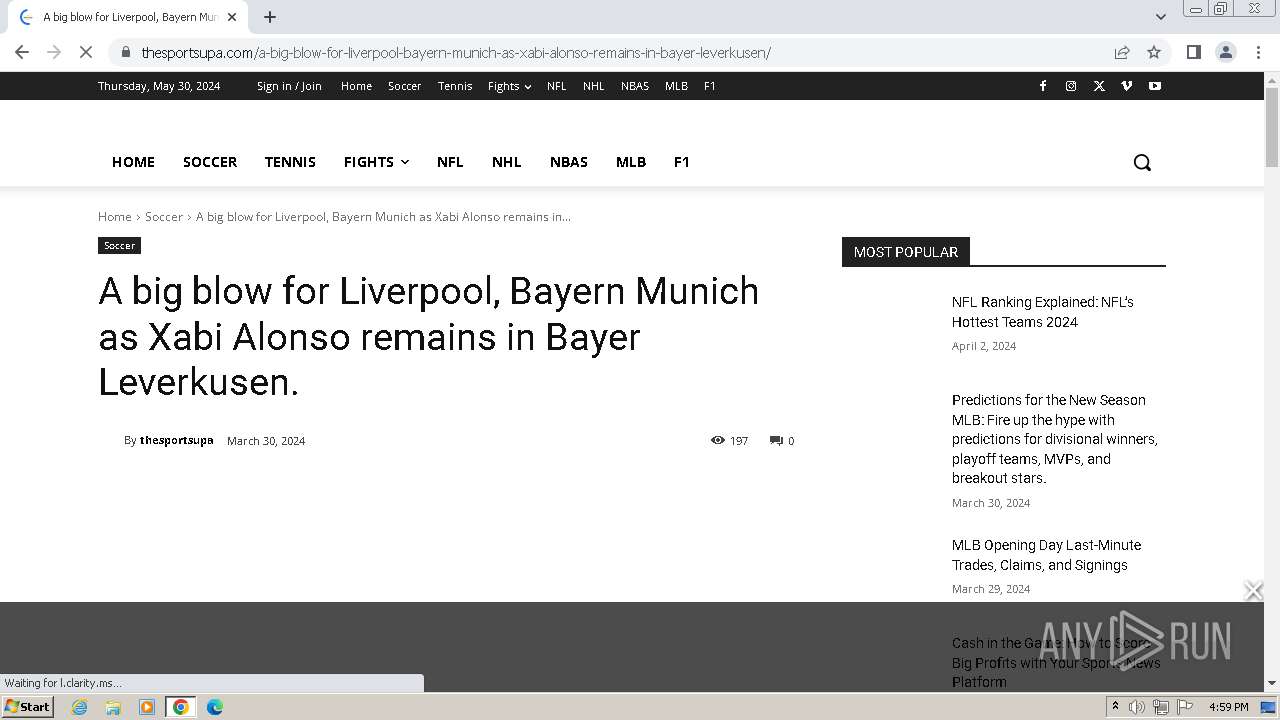Screen dimensions: 1280x720
Task: Open Soccer link in top bar
Action: click(x=405, y=86)
